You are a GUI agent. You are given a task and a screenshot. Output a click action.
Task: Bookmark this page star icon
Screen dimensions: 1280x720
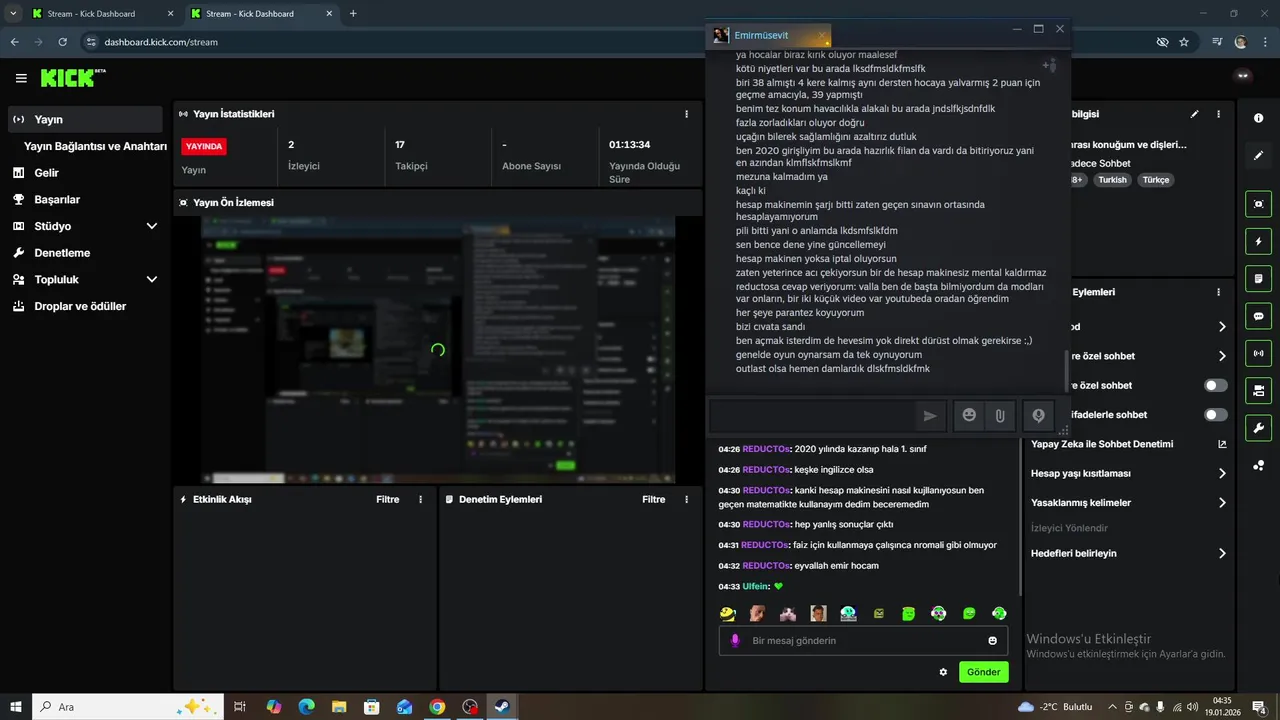pyautogui.click(x=1184, y=42)
